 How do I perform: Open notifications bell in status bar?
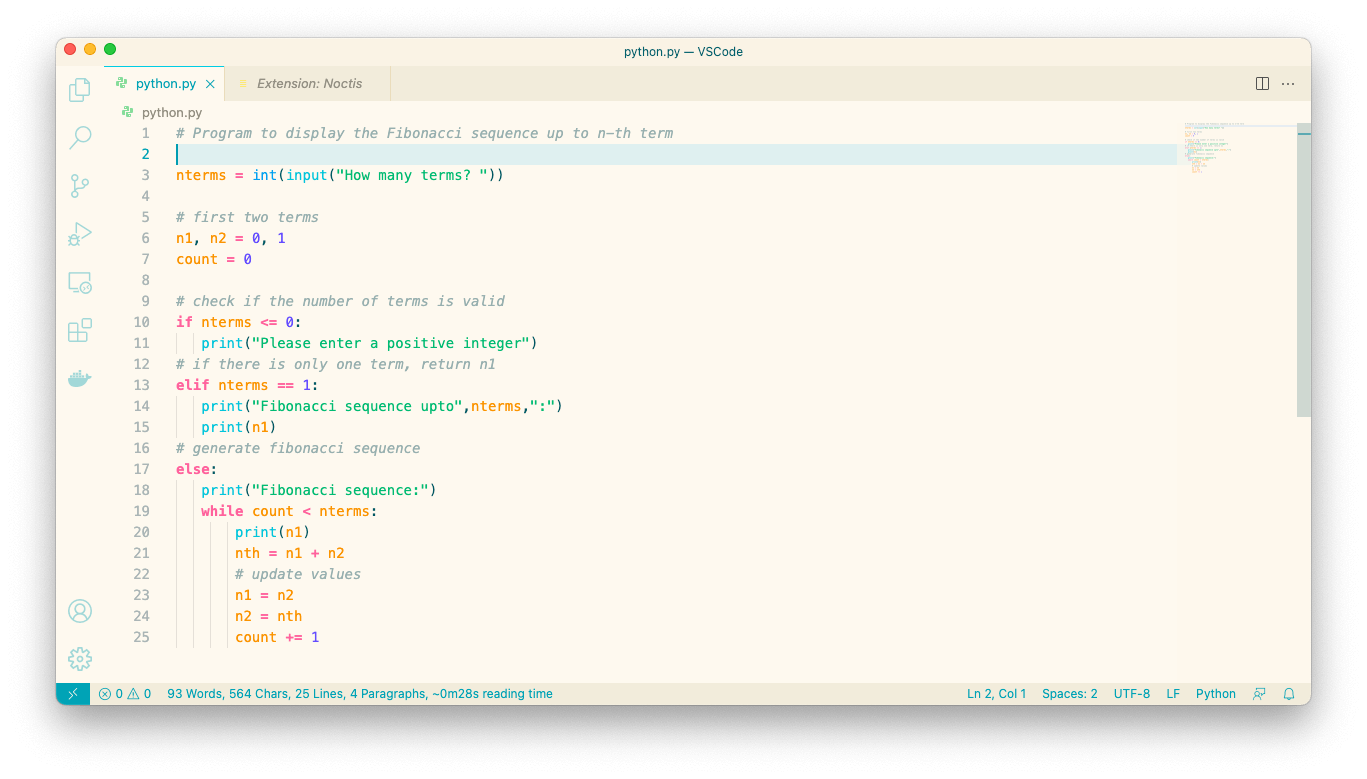coord(1289,694)
